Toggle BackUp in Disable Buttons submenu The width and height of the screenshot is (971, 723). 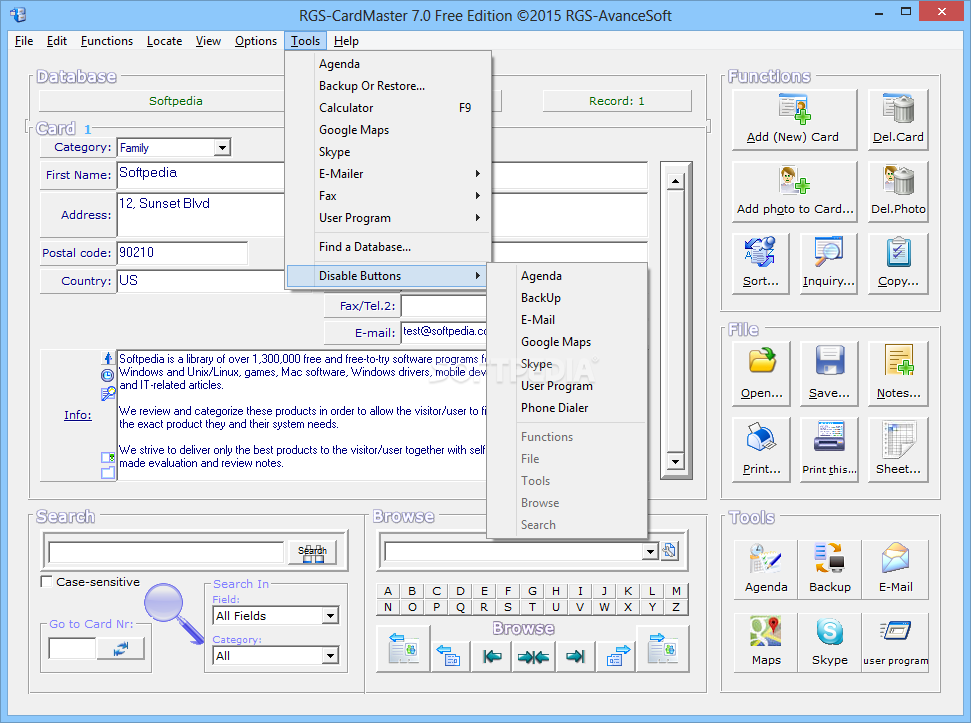567,298
